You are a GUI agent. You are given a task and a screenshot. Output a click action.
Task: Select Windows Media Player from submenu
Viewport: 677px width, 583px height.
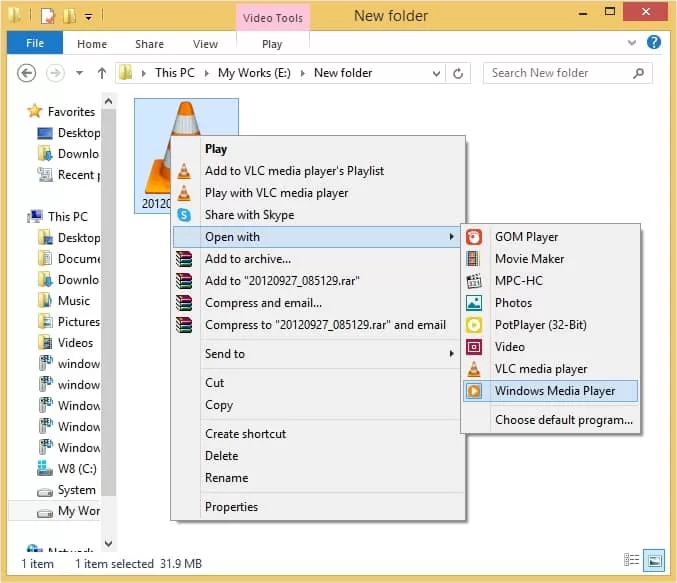(550, 391)
